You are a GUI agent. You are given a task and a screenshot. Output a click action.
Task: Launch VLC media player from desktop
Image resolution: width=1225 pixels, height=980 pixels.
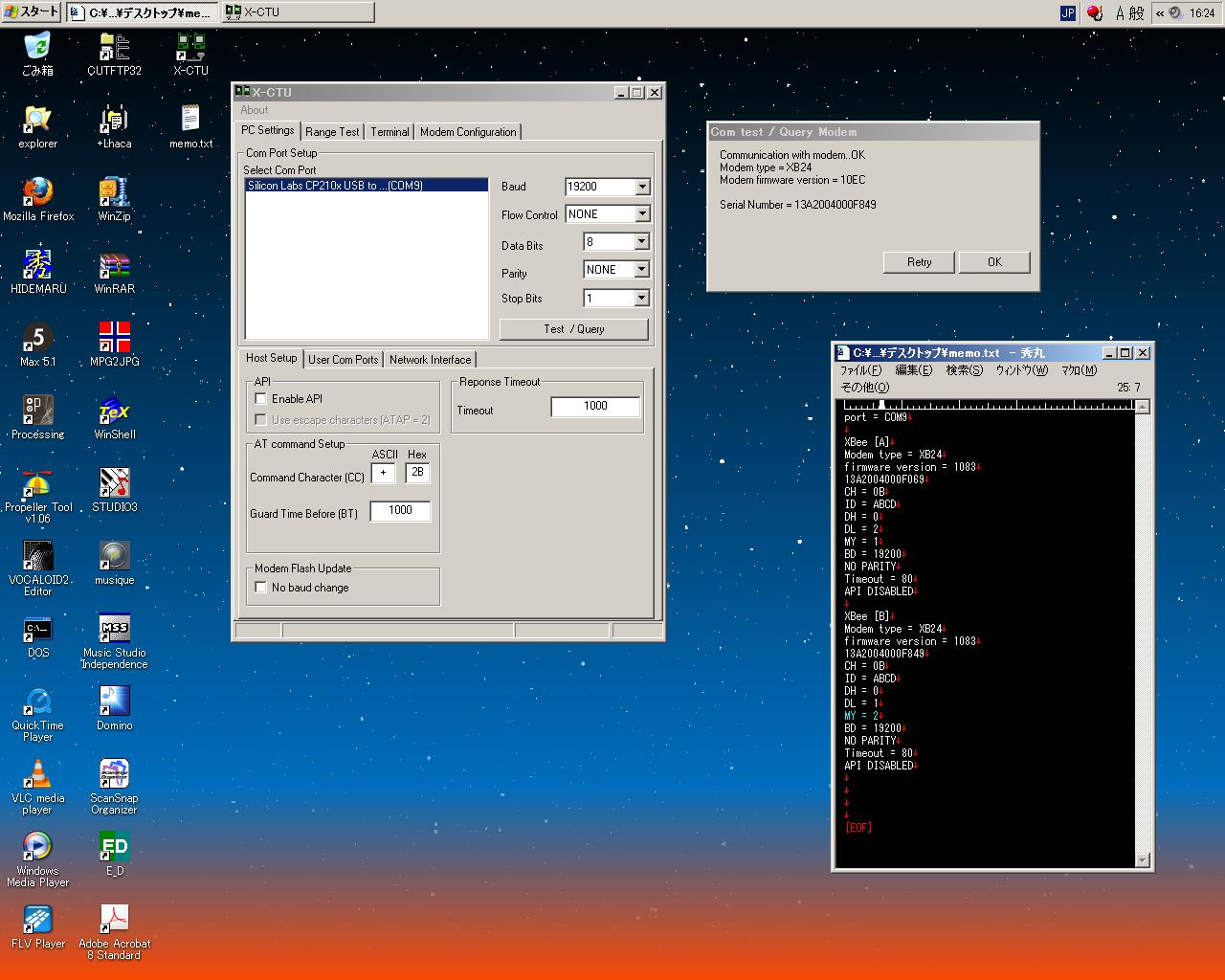coord(37,775)
